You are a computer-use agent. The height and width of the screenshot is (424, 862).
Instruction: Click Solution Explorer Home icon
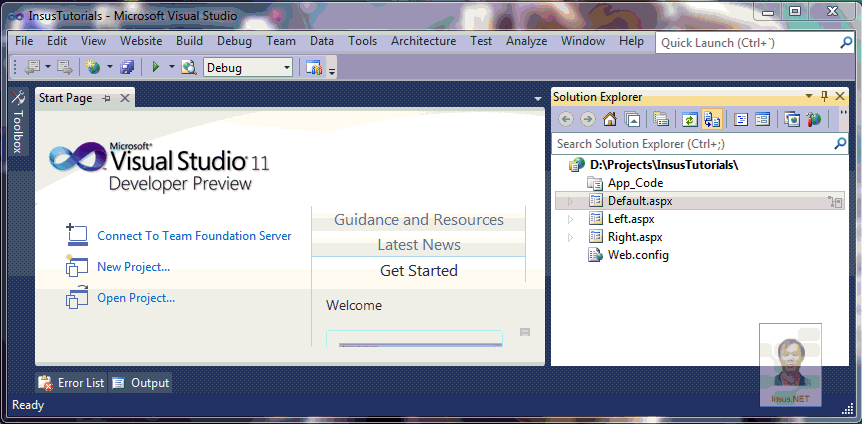coord(610,119)
